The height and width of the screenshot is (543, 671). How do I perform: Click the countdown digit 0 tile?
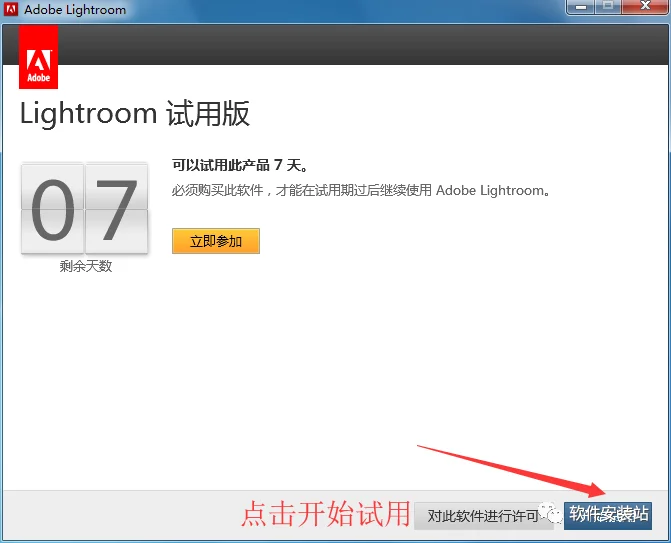(52, 208)
